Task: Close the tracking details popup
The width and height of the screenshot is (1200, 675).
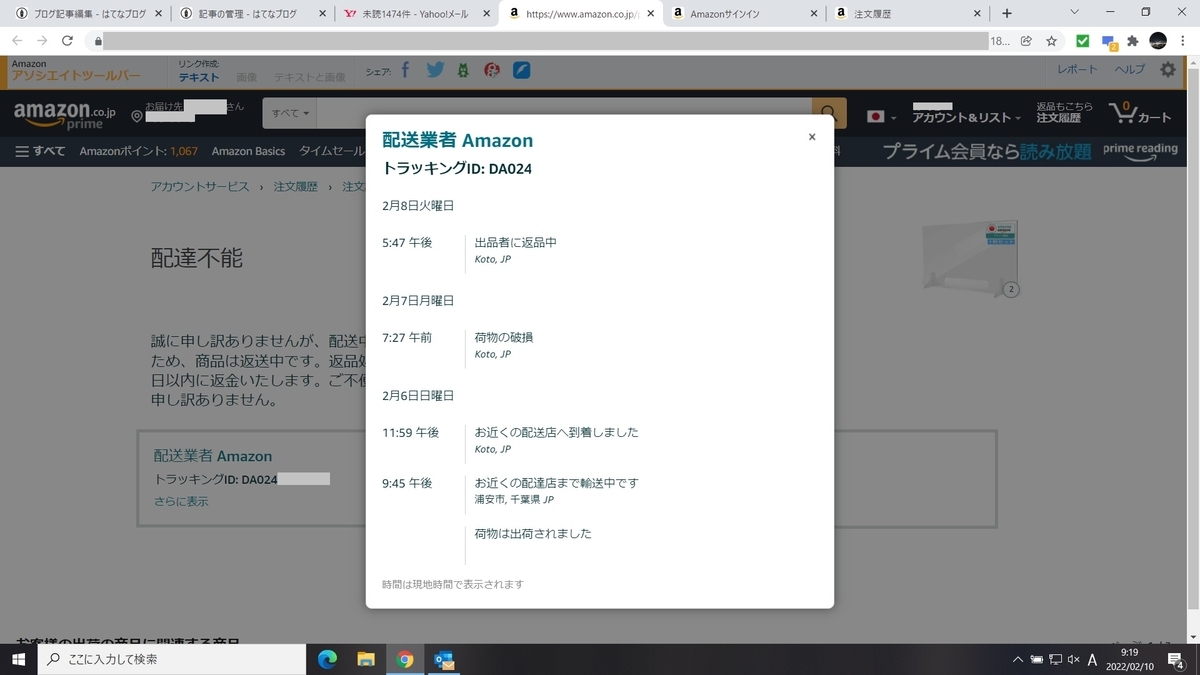Action: 812,137
